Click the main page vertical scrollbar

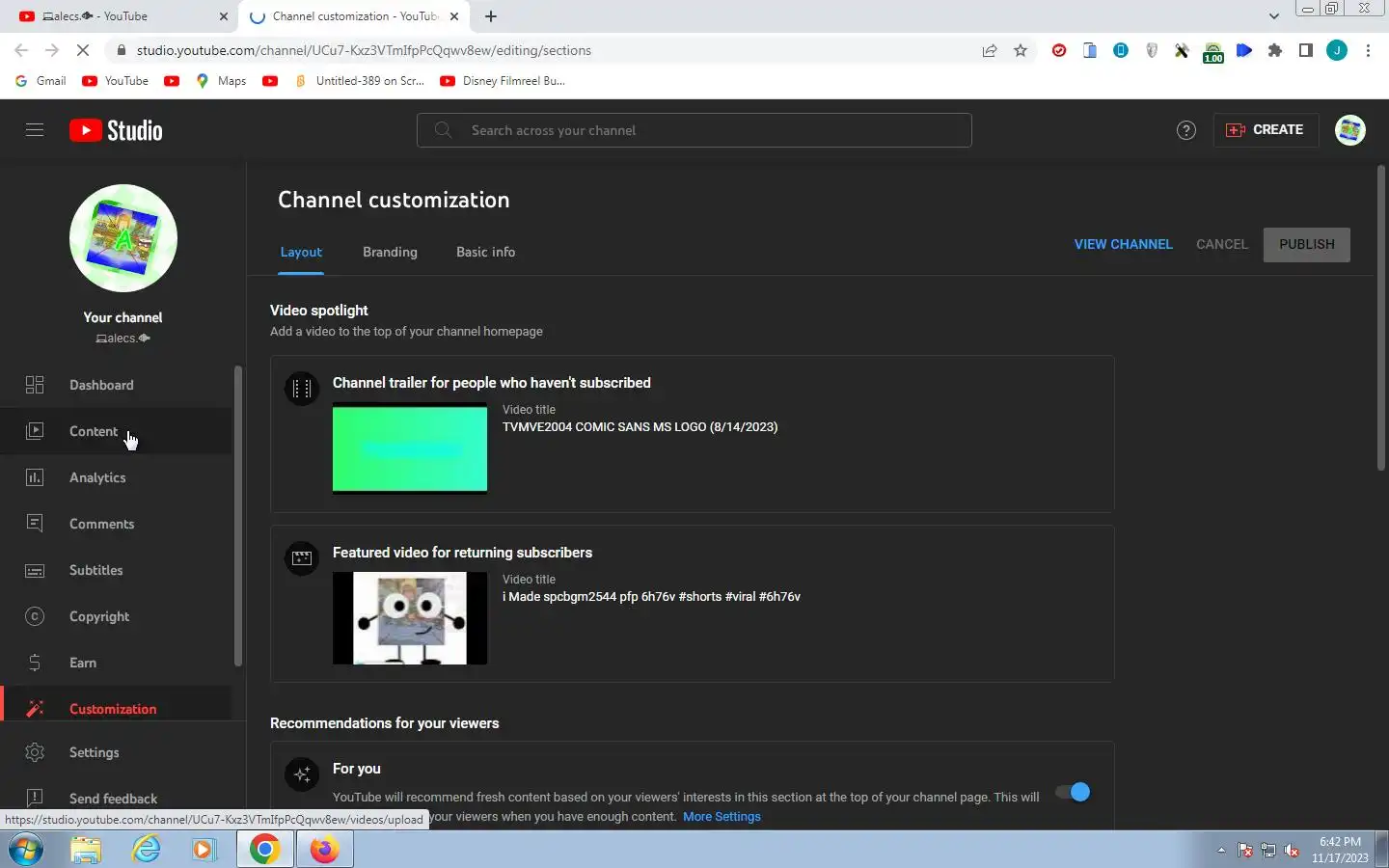tap(1381, 318)
